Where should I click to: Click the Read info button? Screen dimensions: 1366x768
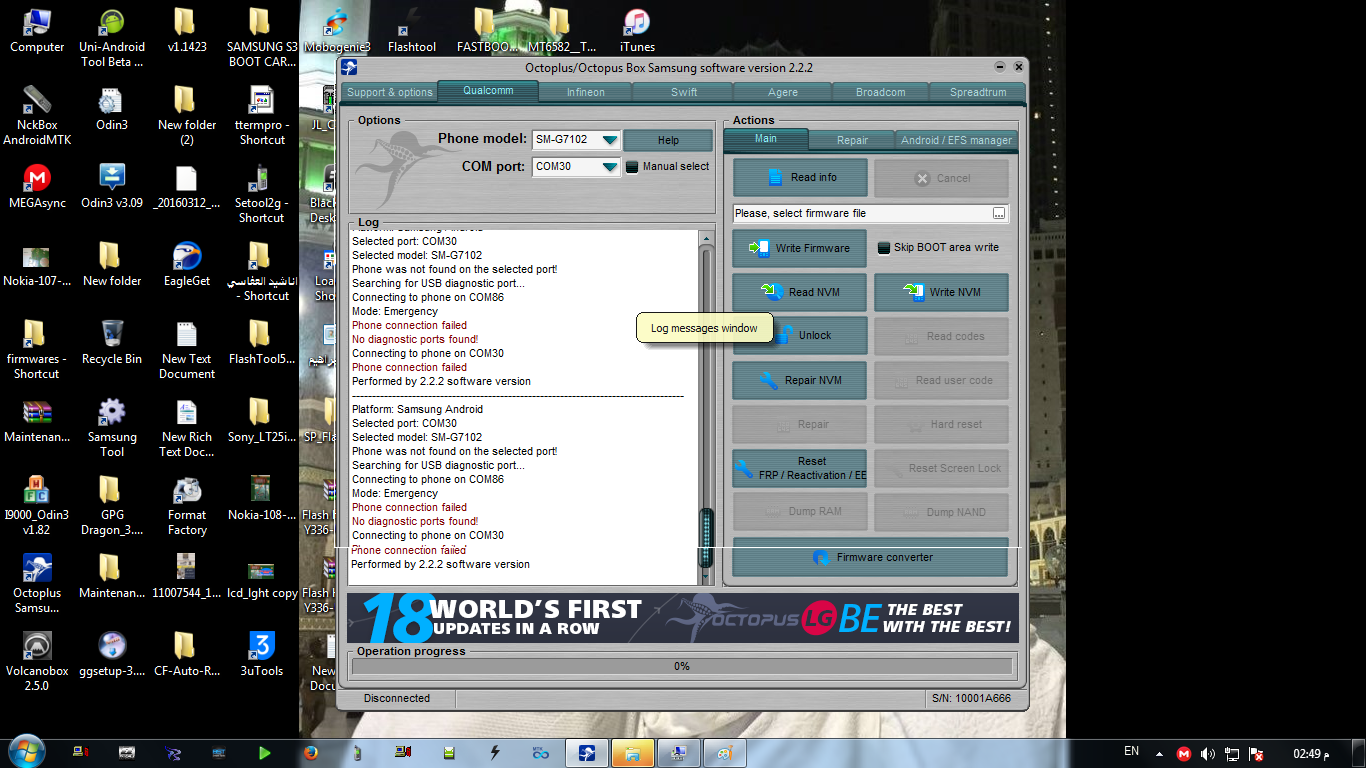pyautogui.click(x=800, y=178)
